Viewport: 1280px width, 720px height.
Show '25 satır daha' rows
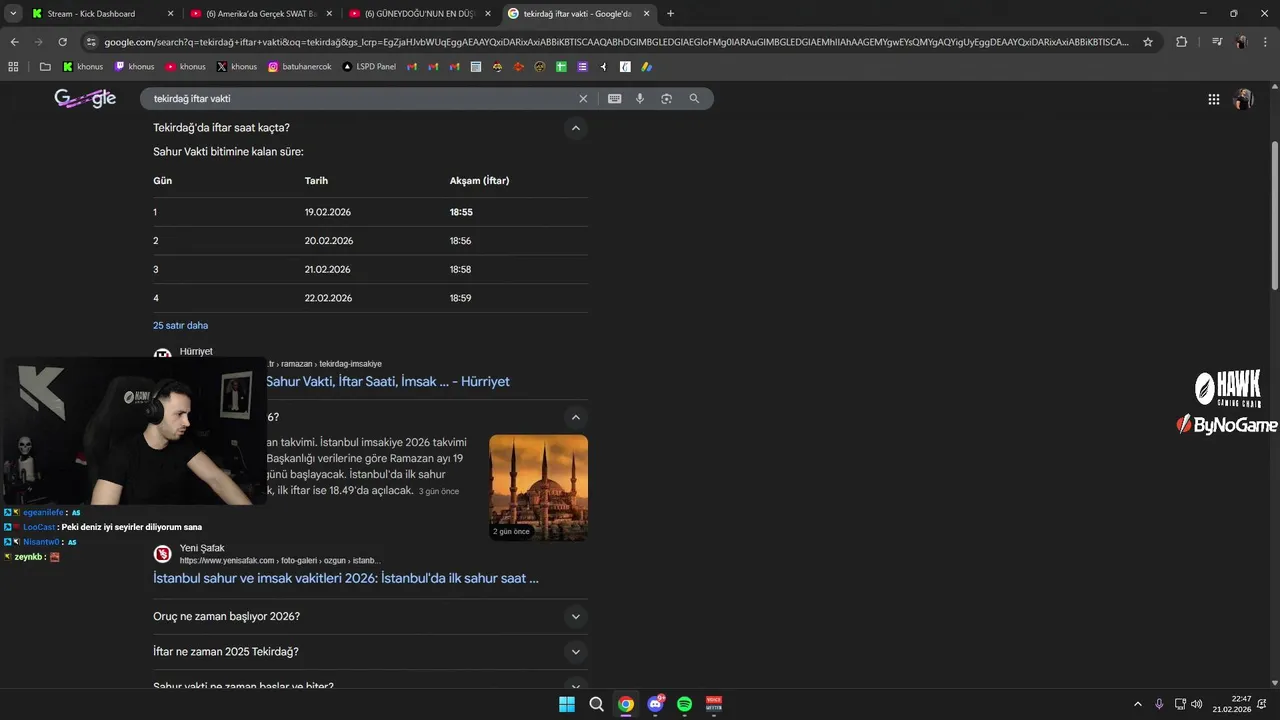point(180,326)
